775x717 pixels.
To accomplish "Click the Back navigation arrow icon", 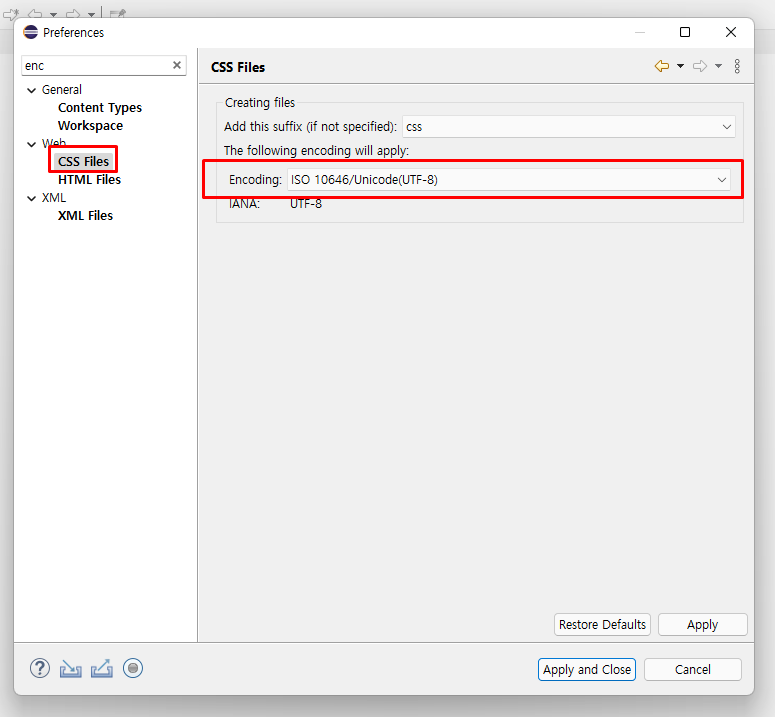I will click(x=662, y=66).
